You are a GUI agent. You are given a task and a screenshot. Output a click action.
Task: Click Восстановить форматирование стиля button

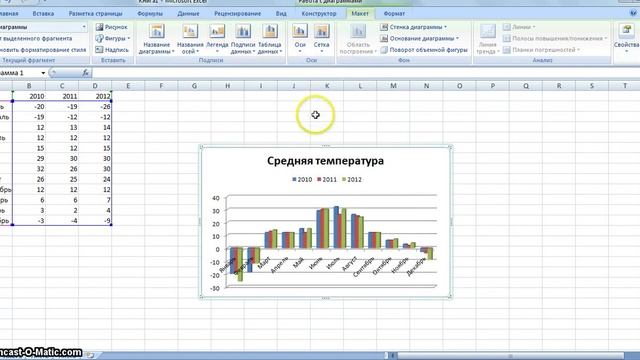(x=43, y=50)
